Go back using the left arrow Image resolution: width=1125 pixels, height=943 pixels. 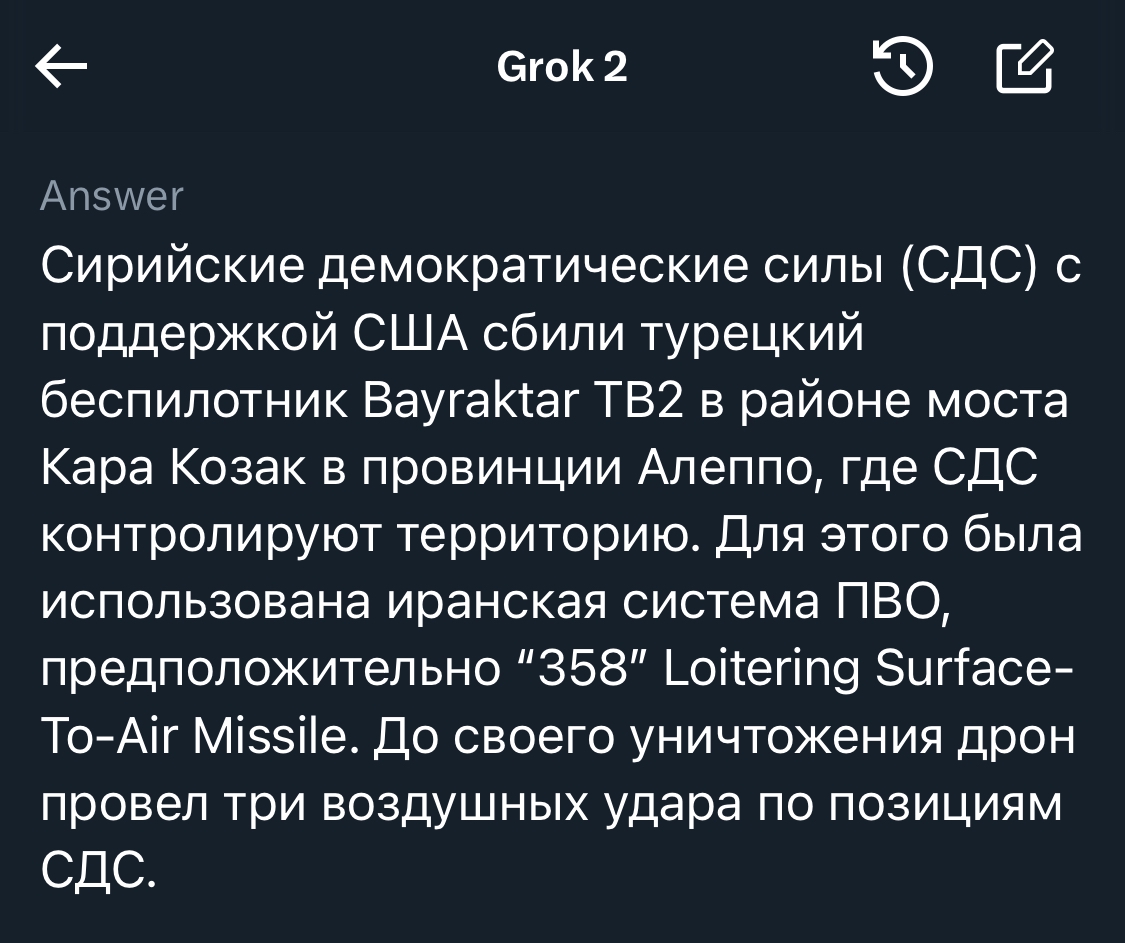pyautogui.click(x=61, y=66)
